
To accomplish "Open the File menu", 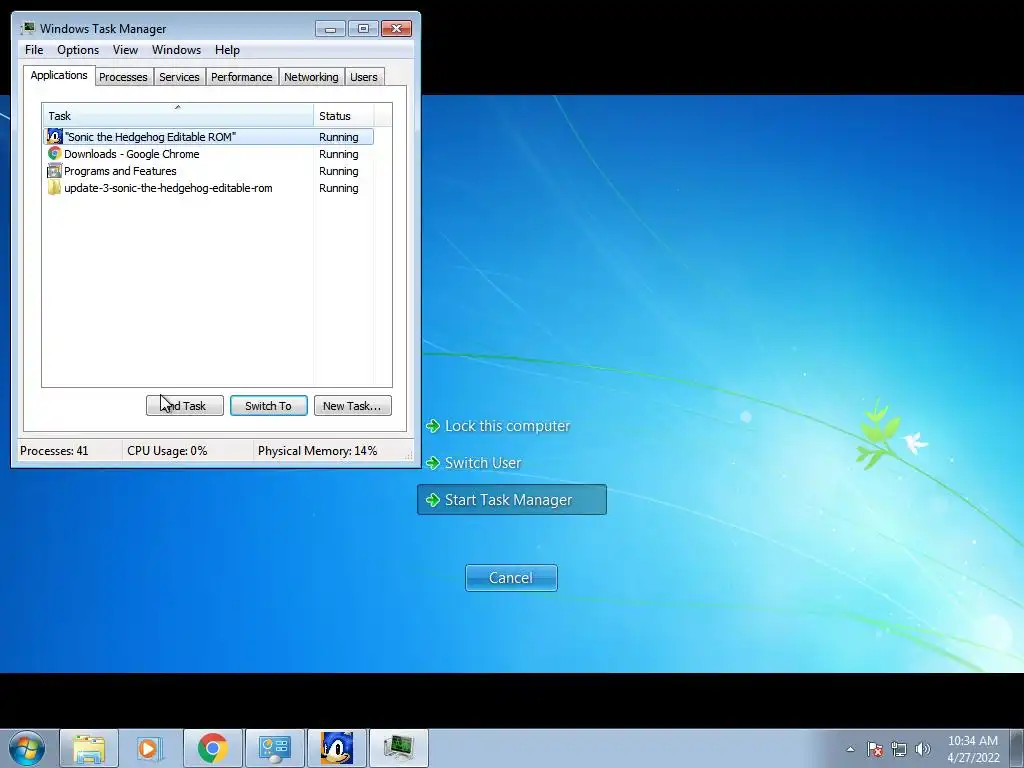I will point(34,50).
